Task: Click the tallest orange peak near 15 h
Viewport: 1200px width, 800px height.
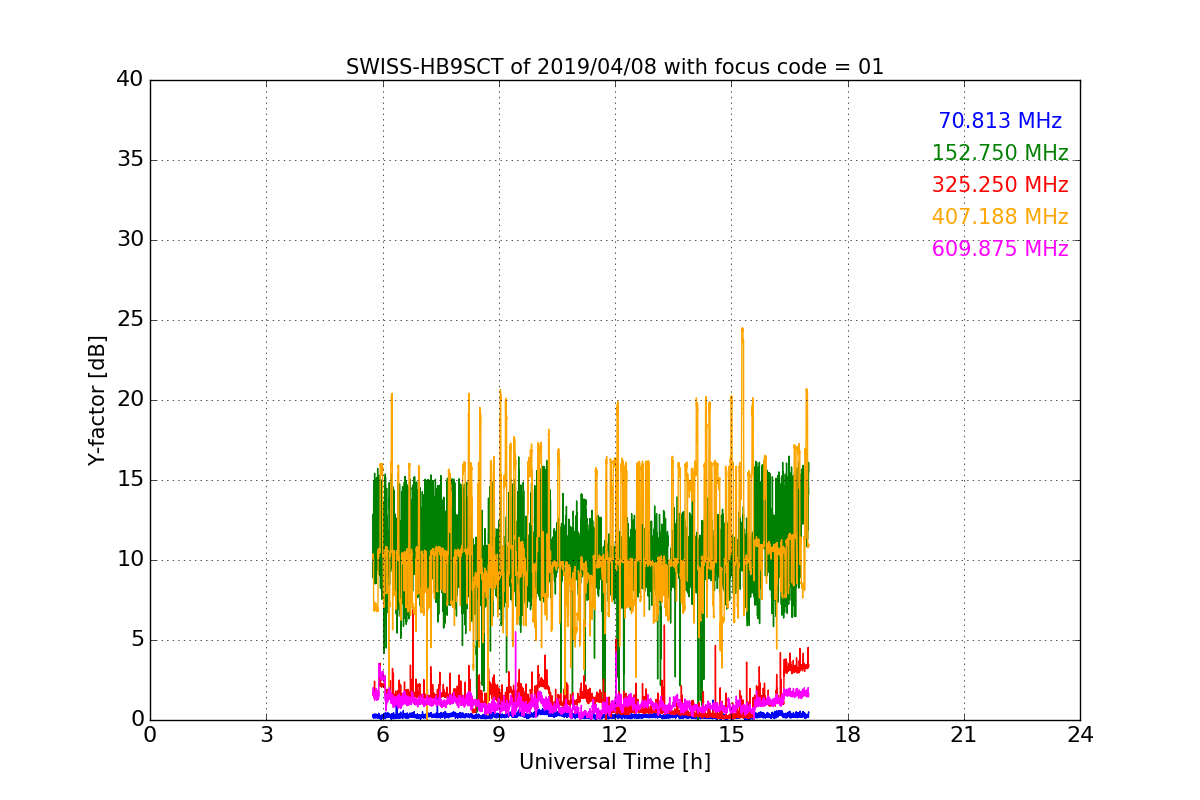Action: (742, 330)
